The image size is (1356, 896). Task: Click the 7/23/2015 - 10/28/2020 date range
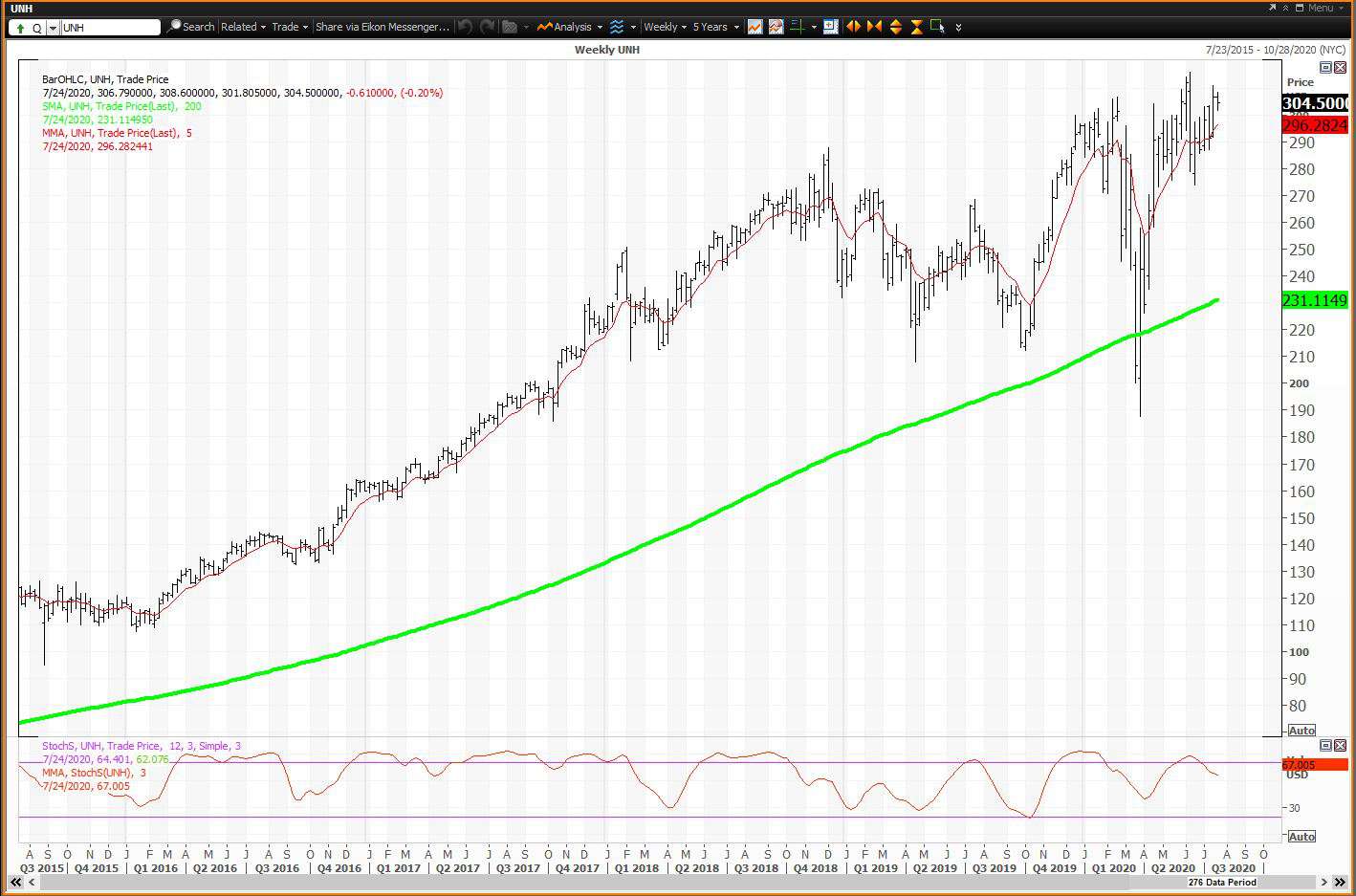(x=1276, y=50)
